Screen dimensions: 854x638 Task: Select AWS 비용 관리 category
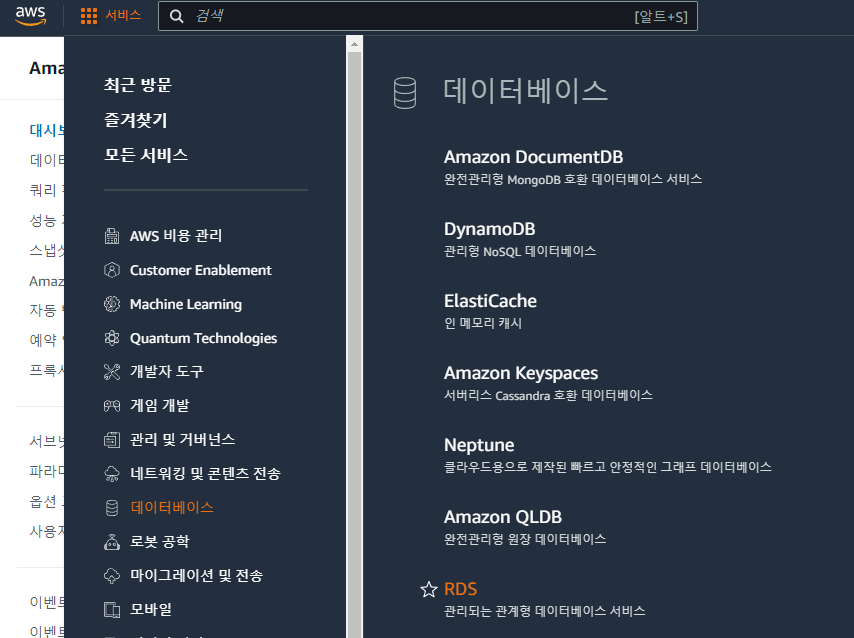click(x=176, y=236)
